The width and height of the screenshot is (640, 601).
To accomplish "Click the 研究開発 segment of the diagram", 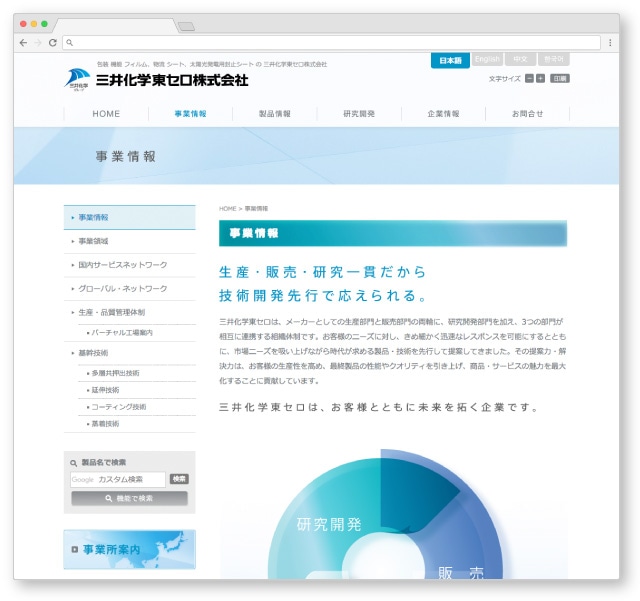I will click(329, 524).
